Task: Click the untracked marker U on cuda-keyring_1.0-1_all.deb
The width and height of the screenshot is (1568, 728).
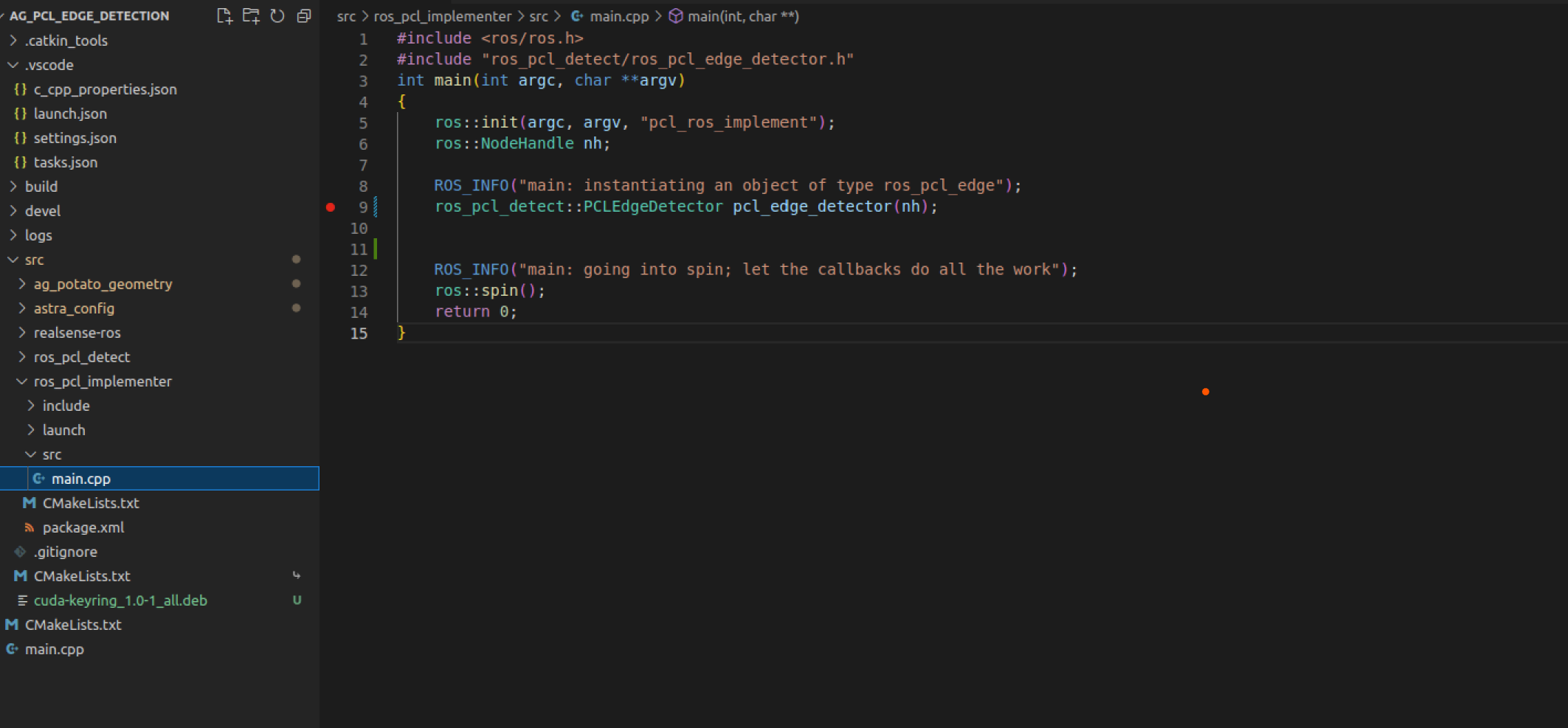Action: pos(297,600)
